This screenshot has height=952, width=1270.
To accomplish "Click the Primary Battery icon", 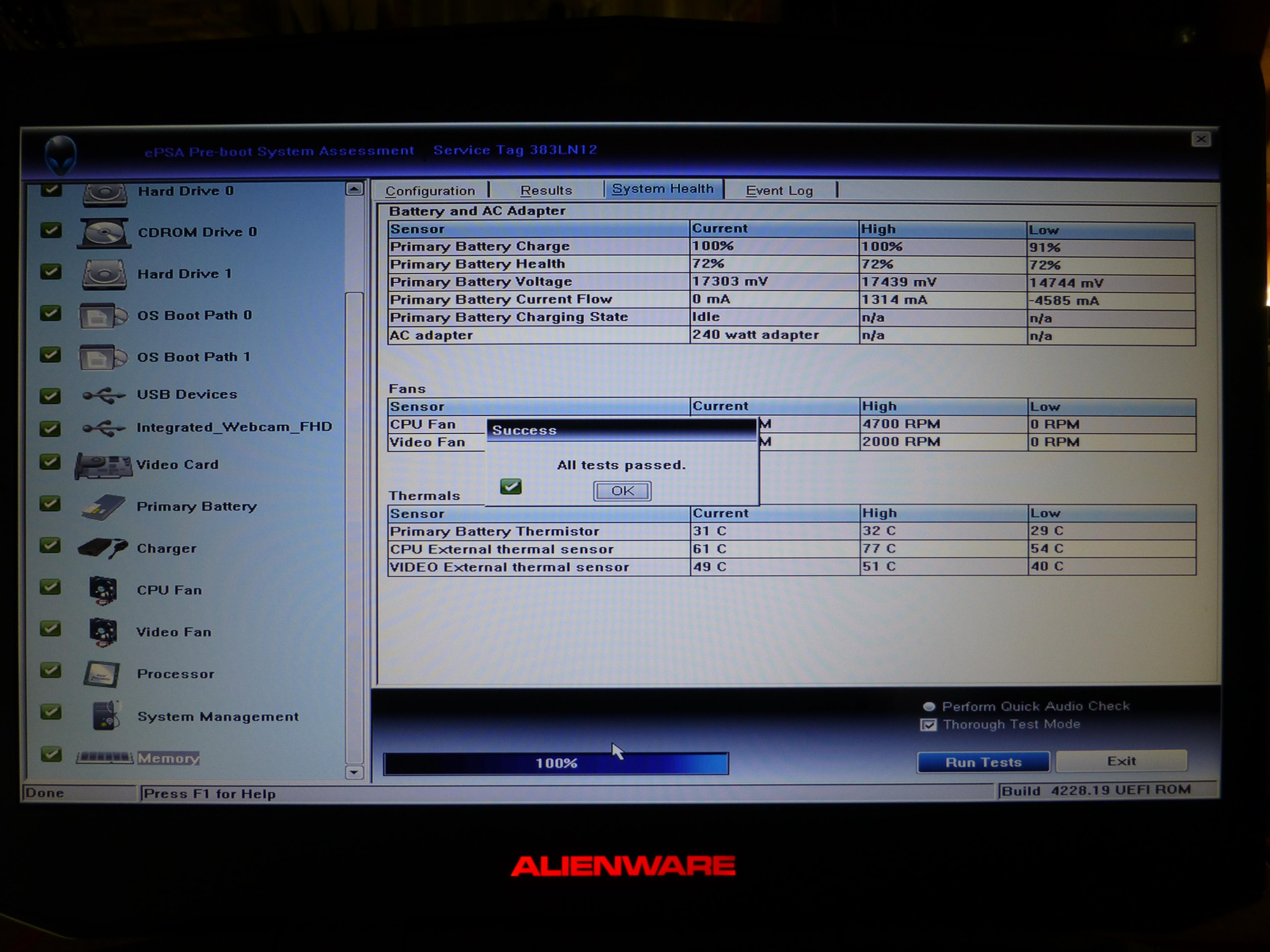I will pyautogui.click(x=103, y=507).
